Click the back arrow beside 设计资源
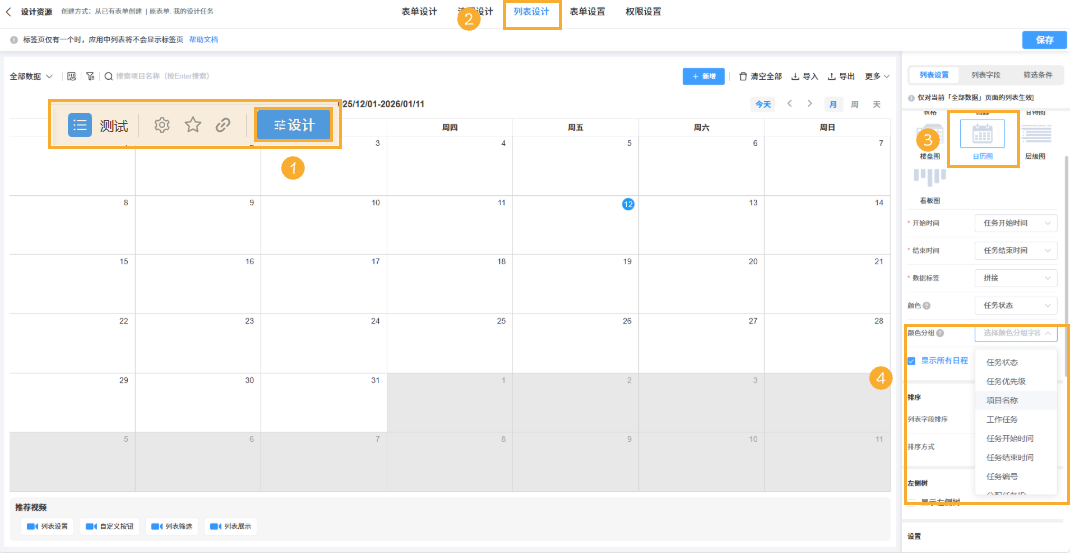Screen dimensions: 1070x553 tap(10, 12)
